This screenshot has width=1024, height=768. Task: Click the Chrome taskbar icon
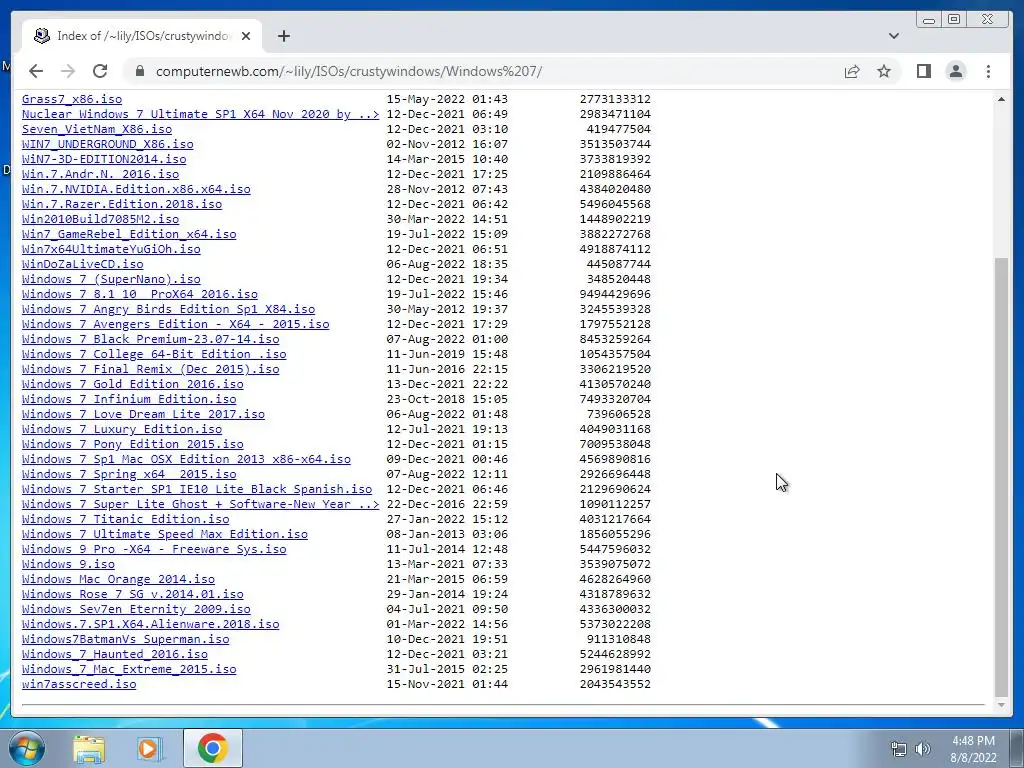pos(212,748)
